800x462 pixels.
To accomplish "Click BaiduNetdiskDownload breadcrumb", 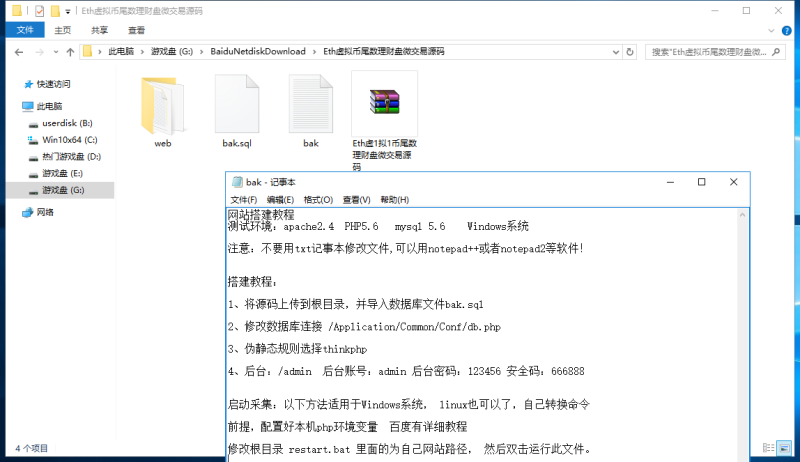I will tap(258, 52).
